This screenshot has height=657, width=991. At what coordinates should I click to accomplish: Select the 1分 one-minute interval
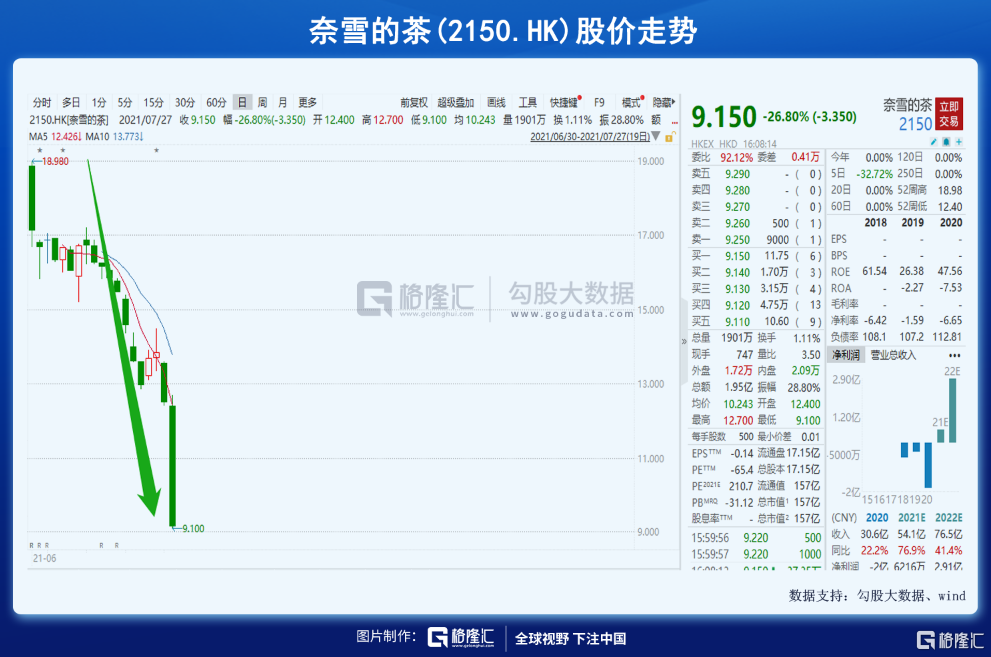click(x=99, y=102)
